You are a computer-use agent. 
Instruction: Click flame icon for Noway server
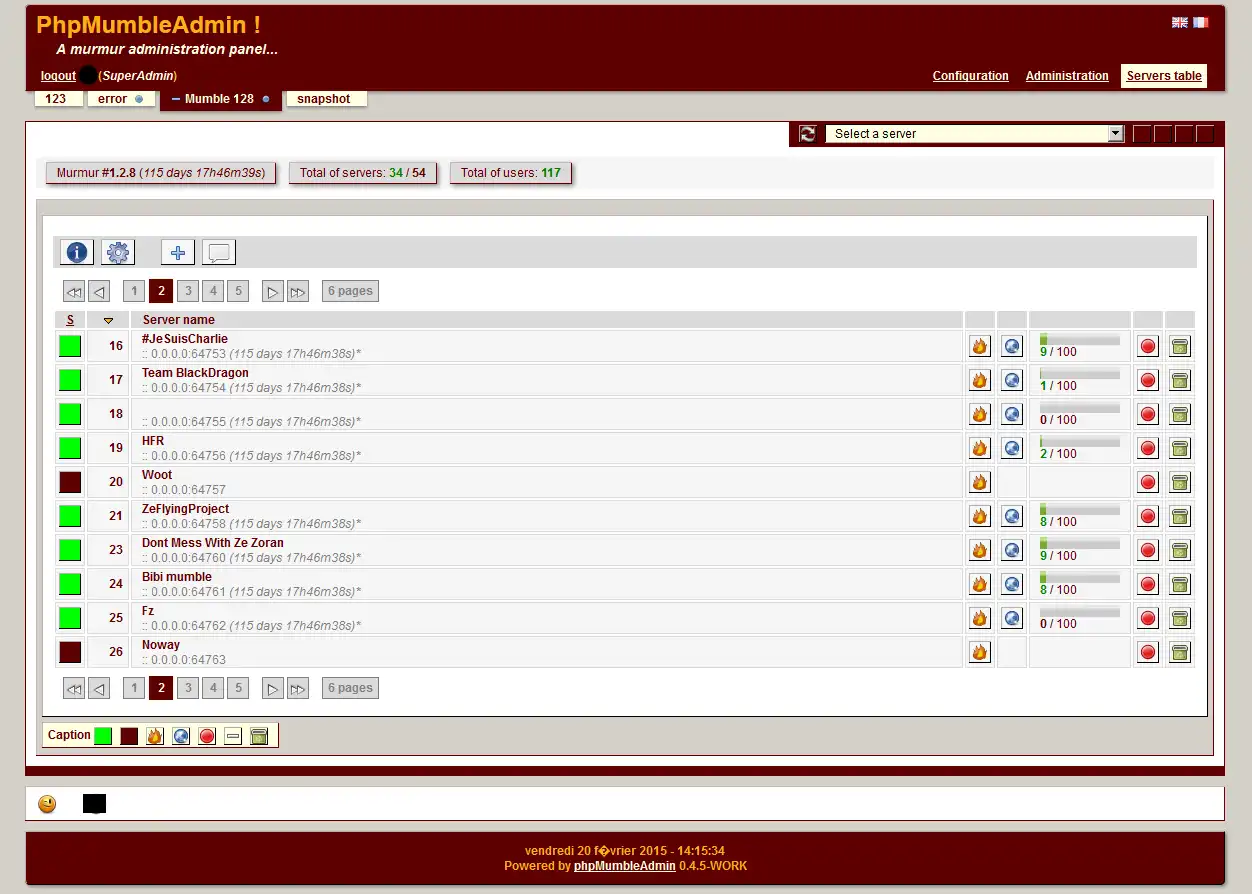click(x=980, y=652)
